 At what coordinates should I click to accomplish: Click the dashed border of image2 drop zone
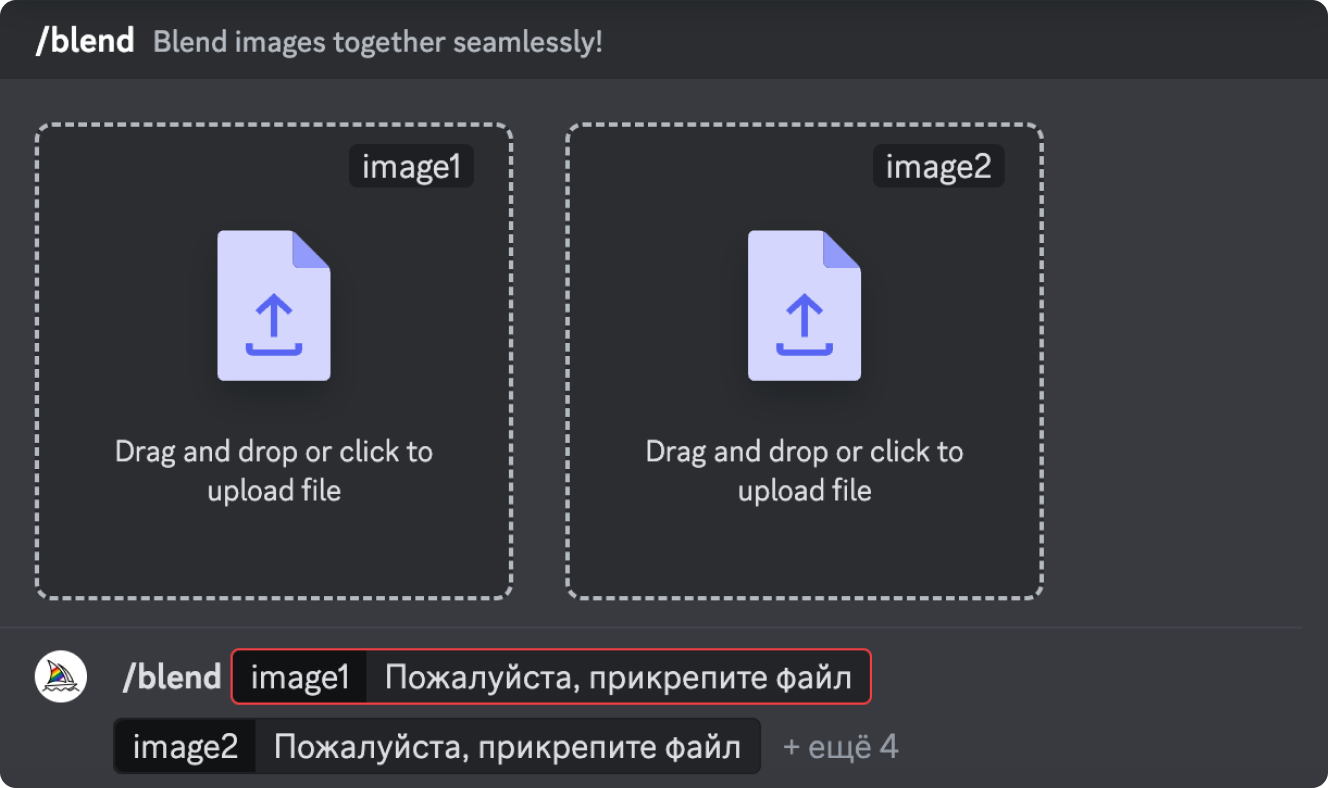567,360
